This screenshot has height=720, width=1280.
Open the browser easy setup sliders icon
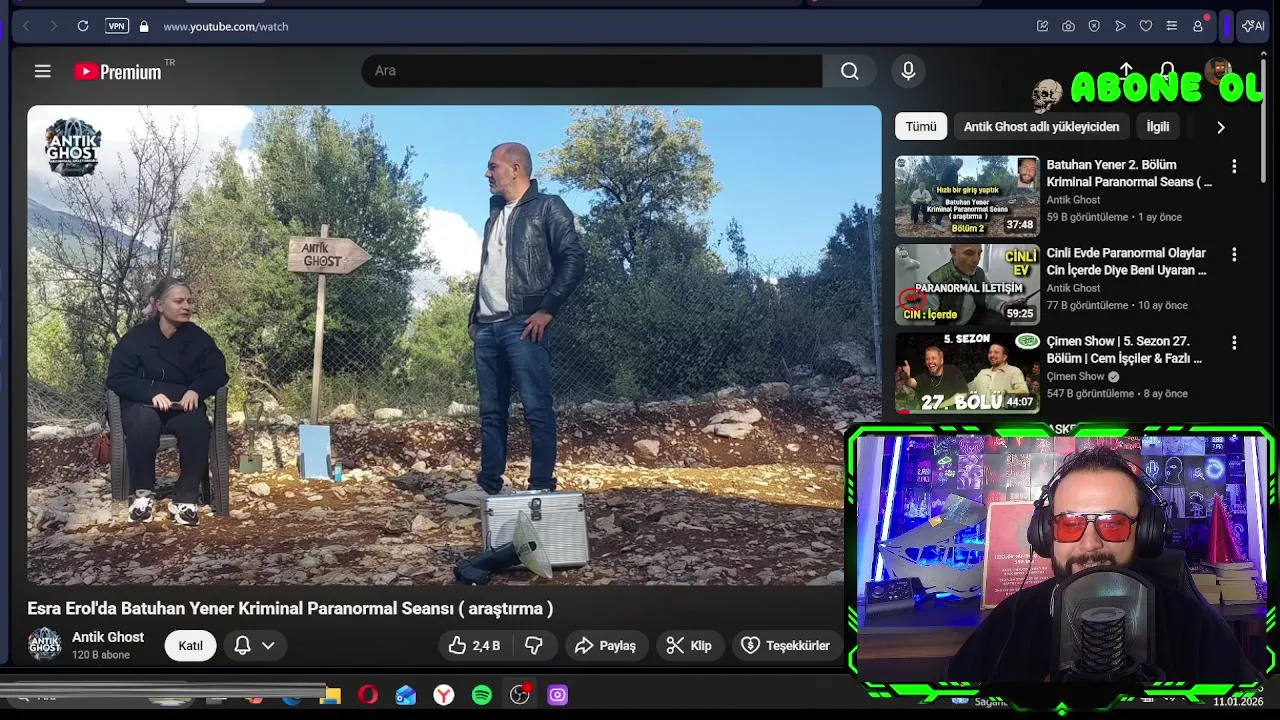click(x=1172, y=26)
